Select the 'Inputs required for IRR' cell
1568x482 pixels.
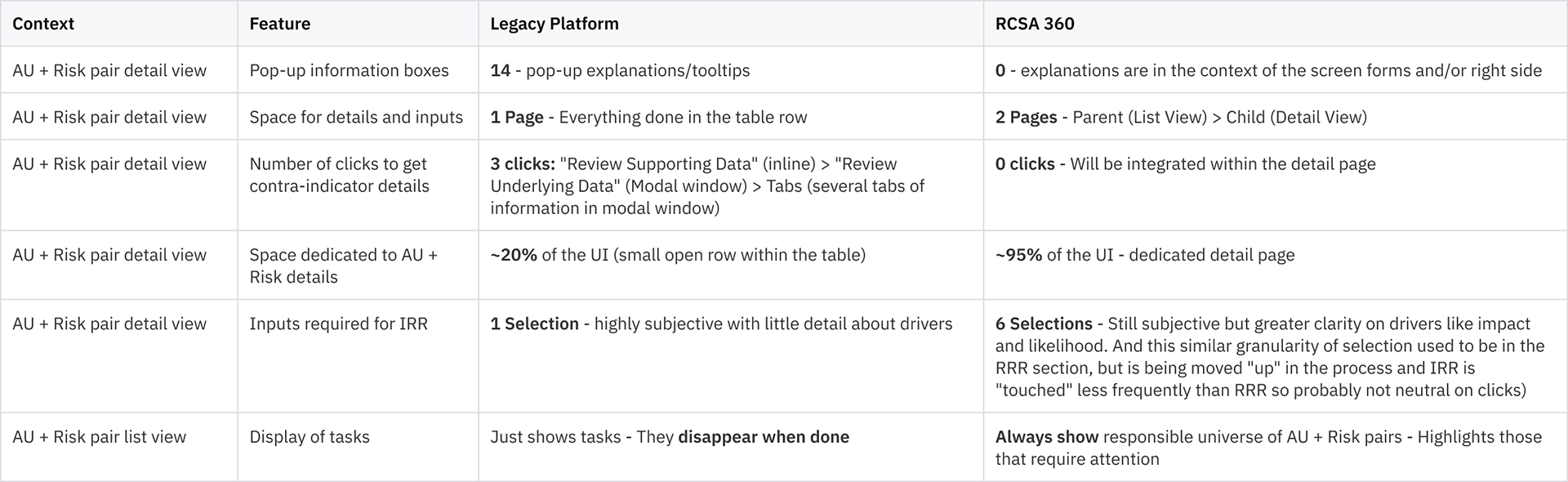338,324
